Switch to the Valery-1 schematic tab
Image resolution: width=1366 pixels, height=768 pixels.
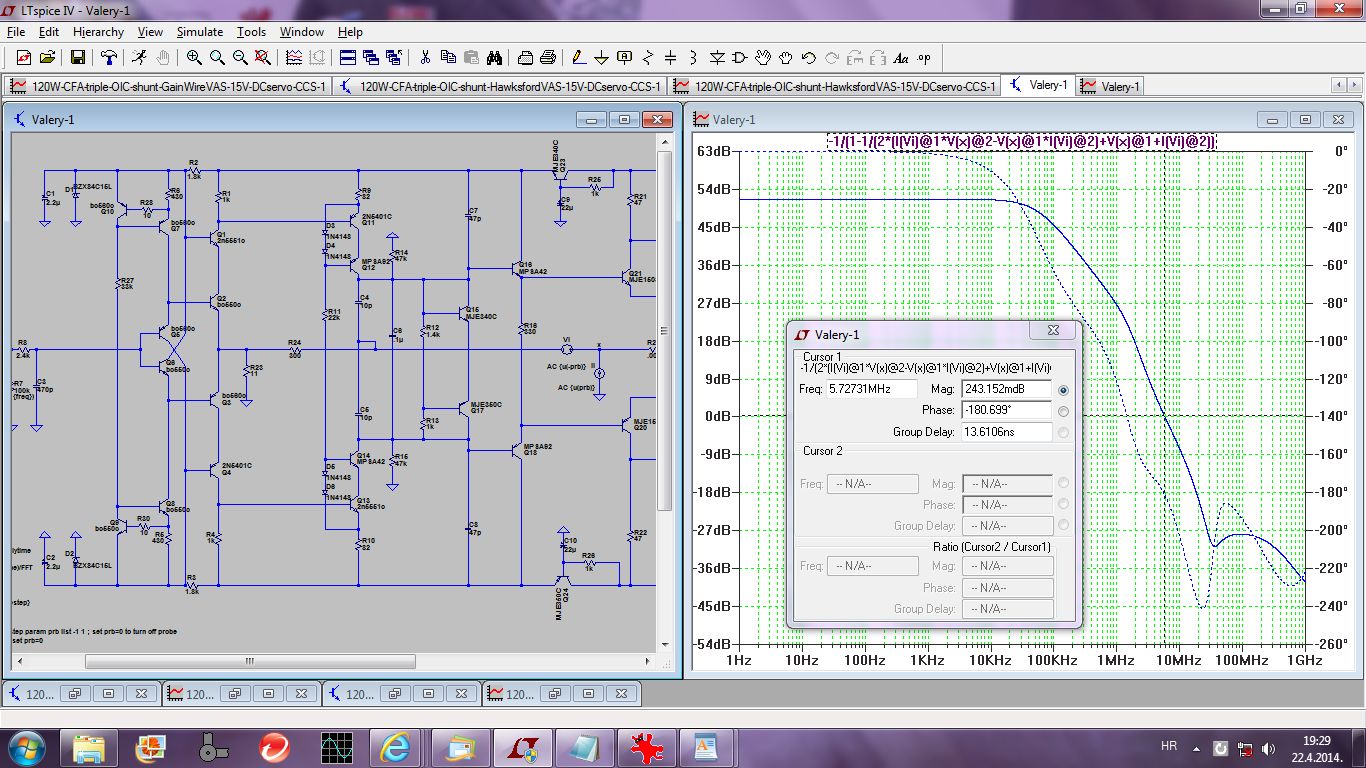[1038, 85]
